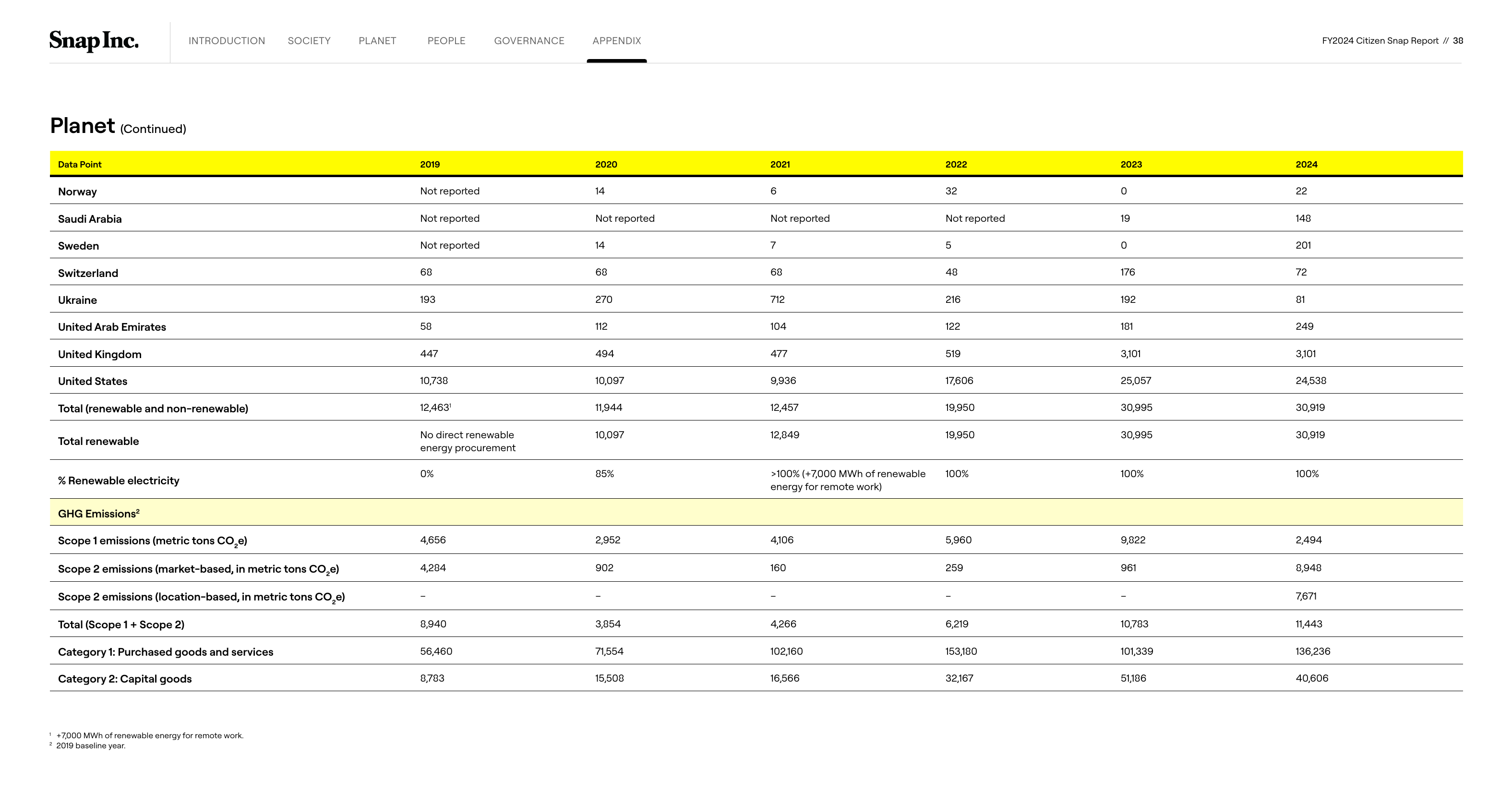Select the APPENDIX tab
The image size is (1512, 792).
click(616, 40)
